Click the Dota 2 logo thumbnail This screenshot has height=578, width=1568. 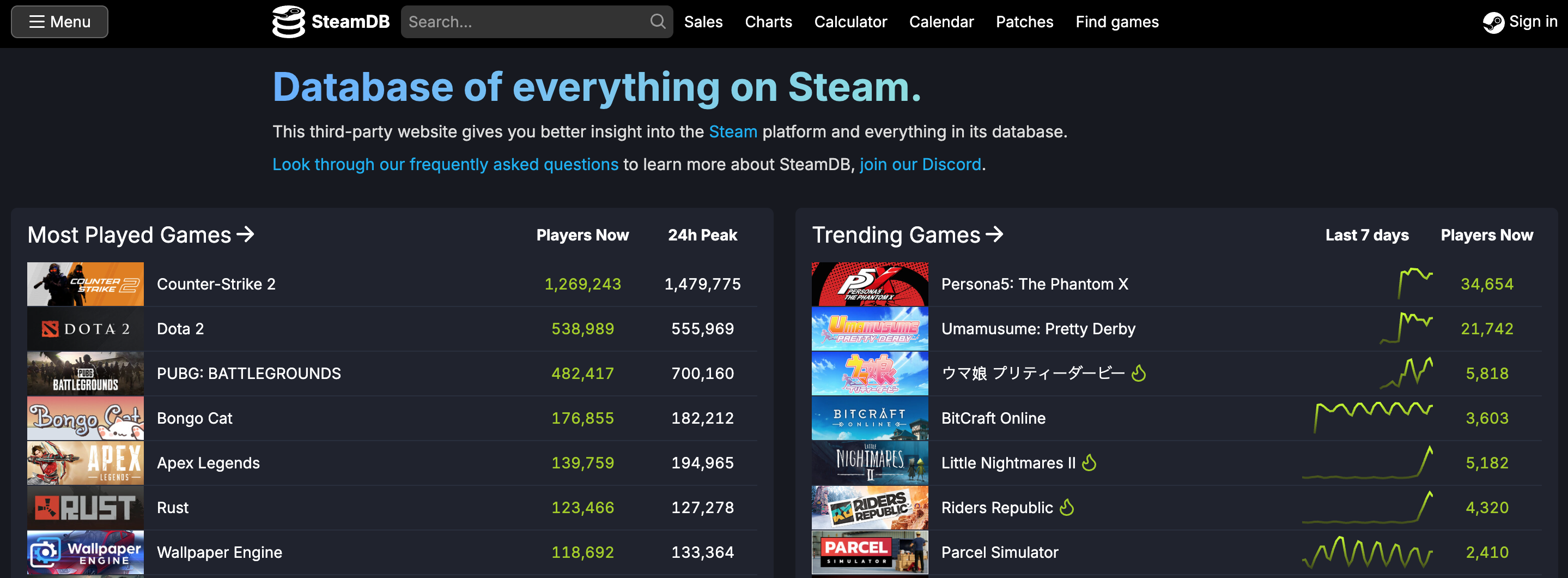[x=85, y=329]
